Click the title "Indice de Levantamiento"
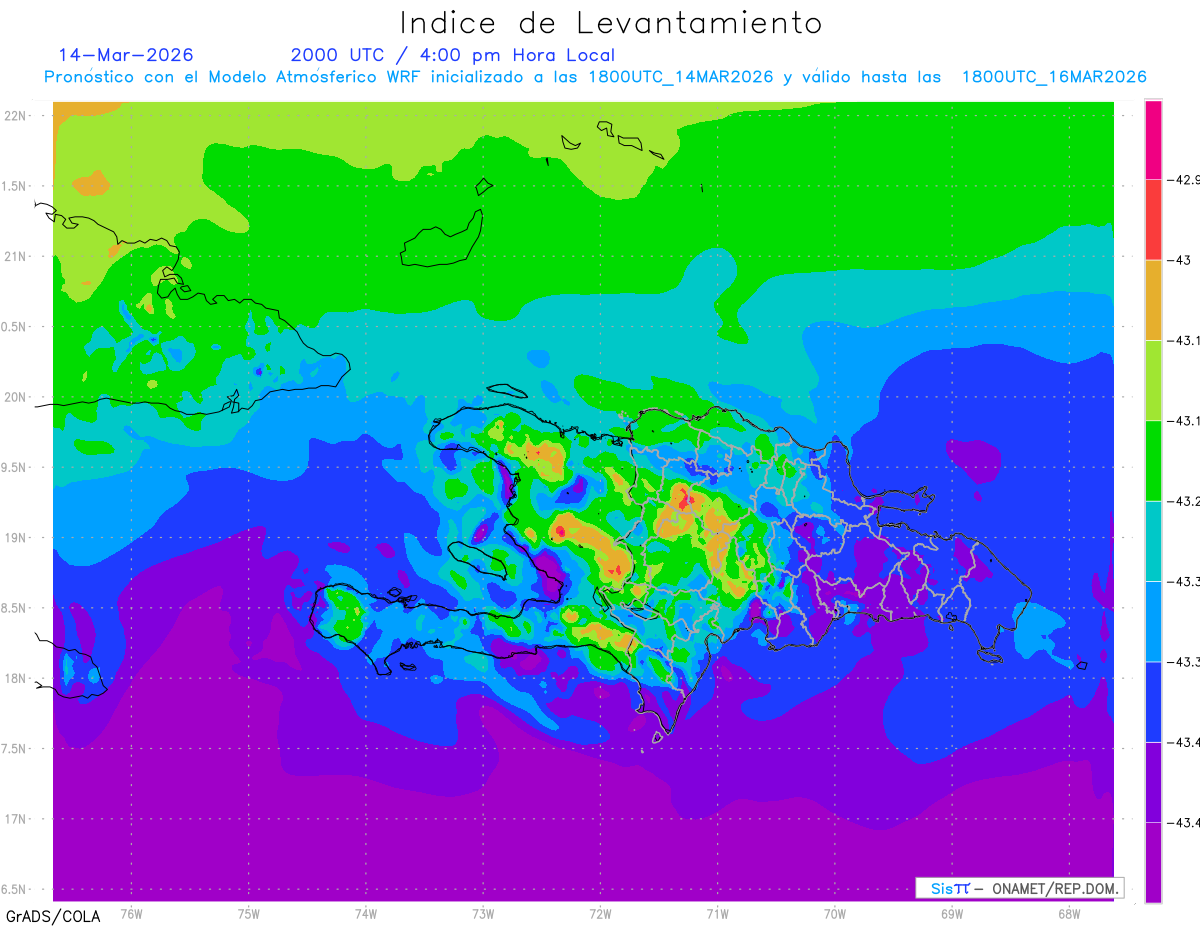The image size is (1200, 927). pyautogui.click(x=611, y=23)
